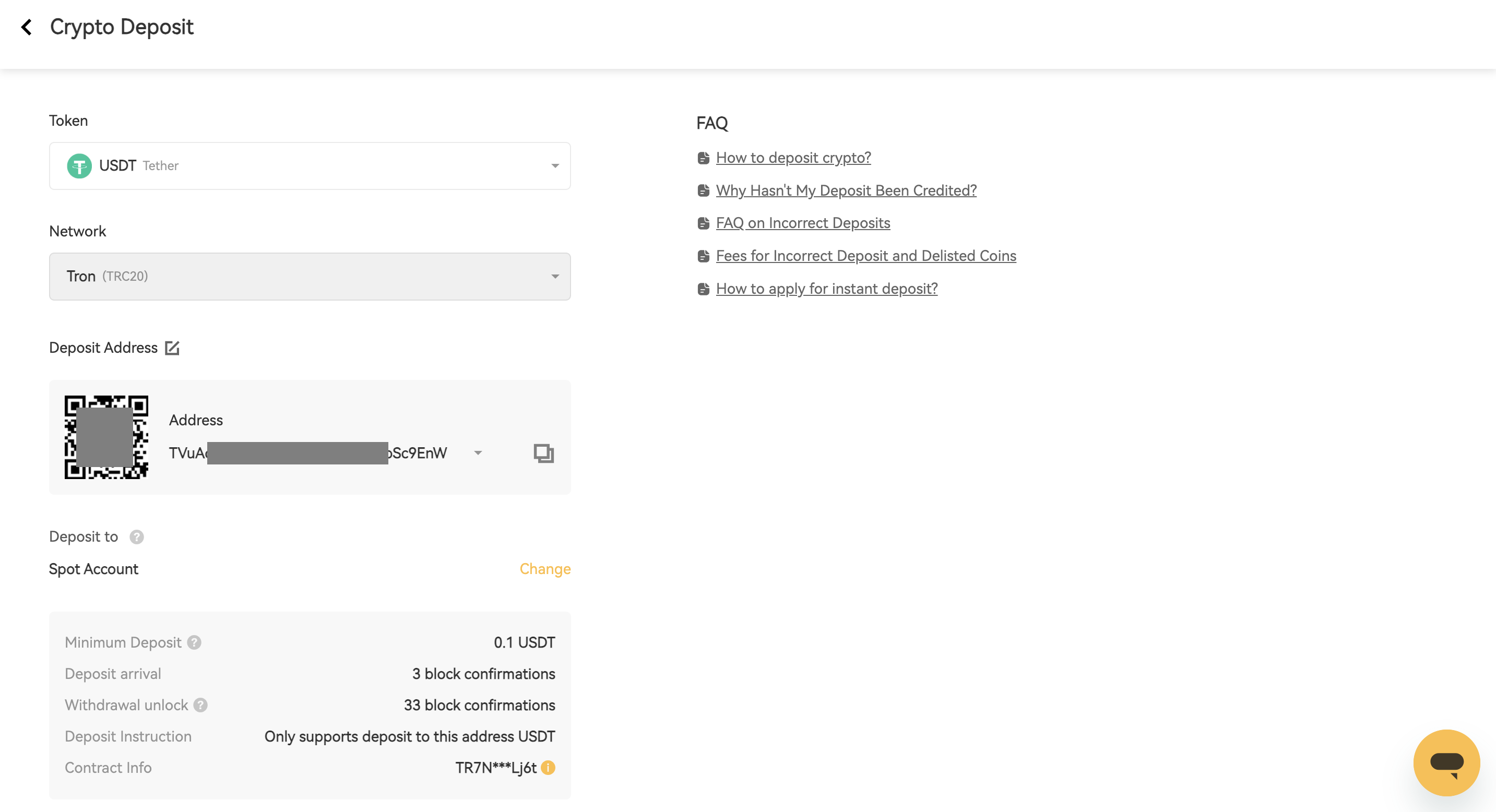Viewport: 1496px width, 812px height.
Task: Open the How to deposit crypto link
Action: point(793,158)
